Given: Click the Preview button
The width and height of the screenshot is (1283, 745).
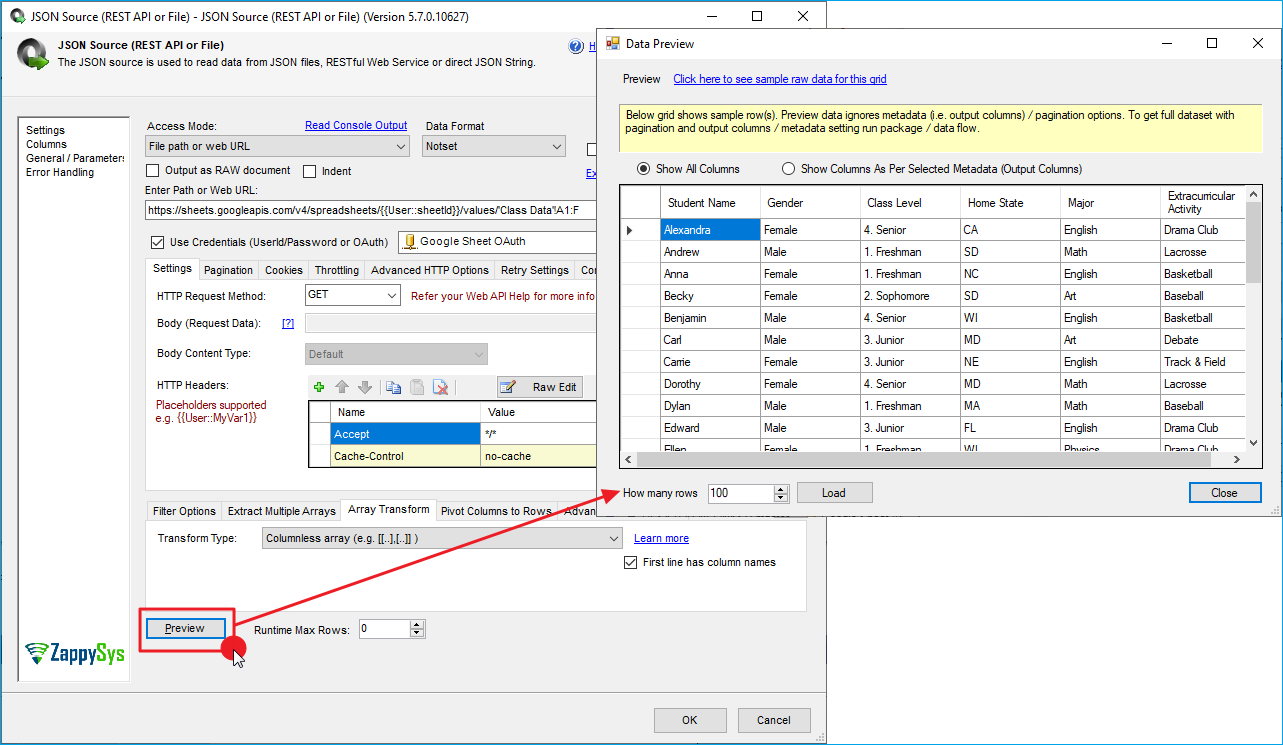Looking at the screenshot, I should [185, 628].
